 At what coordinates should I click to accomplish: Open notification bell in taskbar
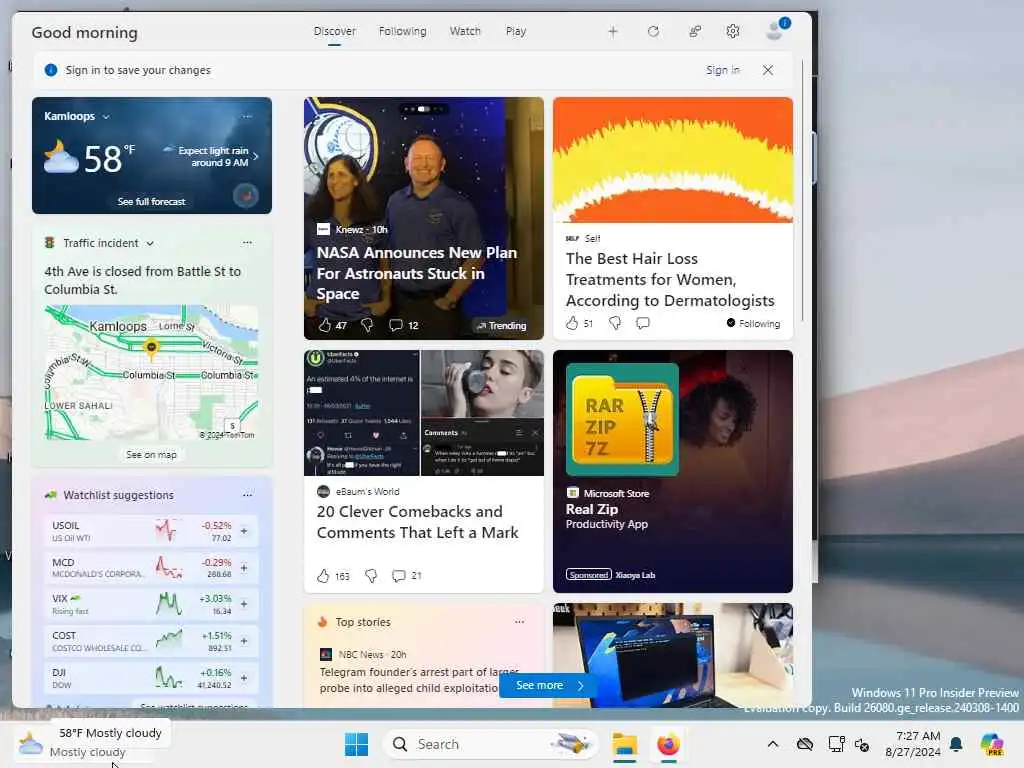point(956,744)
